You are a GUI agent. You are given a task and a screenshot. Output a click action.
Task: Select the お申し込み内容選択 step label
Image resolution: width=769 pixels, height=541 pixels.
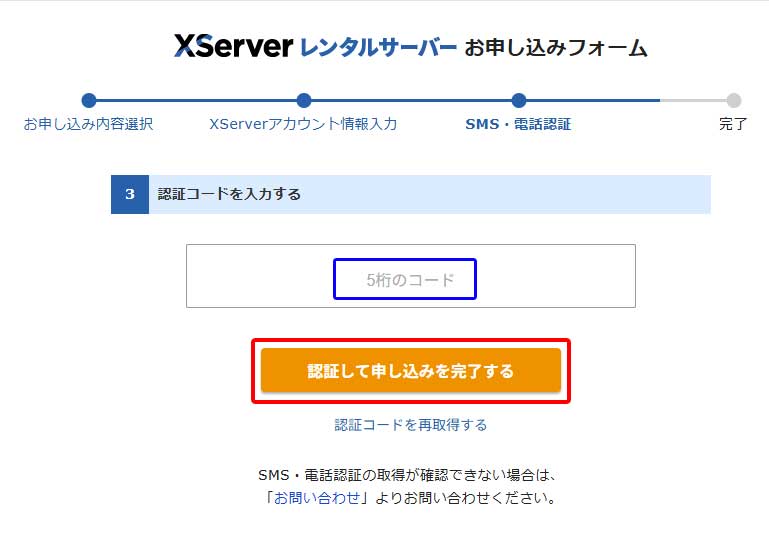click(x=88, y=124)
